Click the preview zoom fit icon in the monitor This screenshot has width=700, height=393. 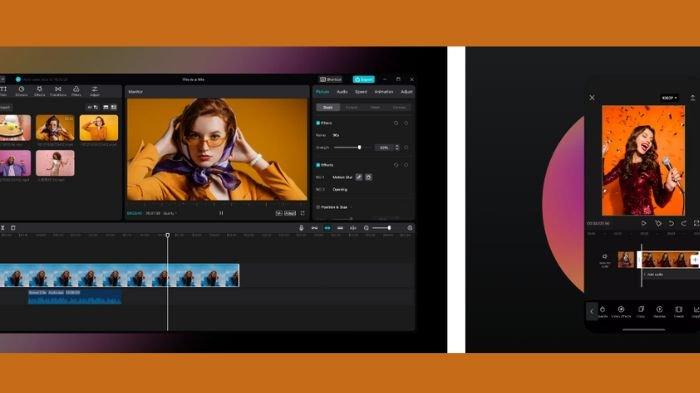pos(279,213)
